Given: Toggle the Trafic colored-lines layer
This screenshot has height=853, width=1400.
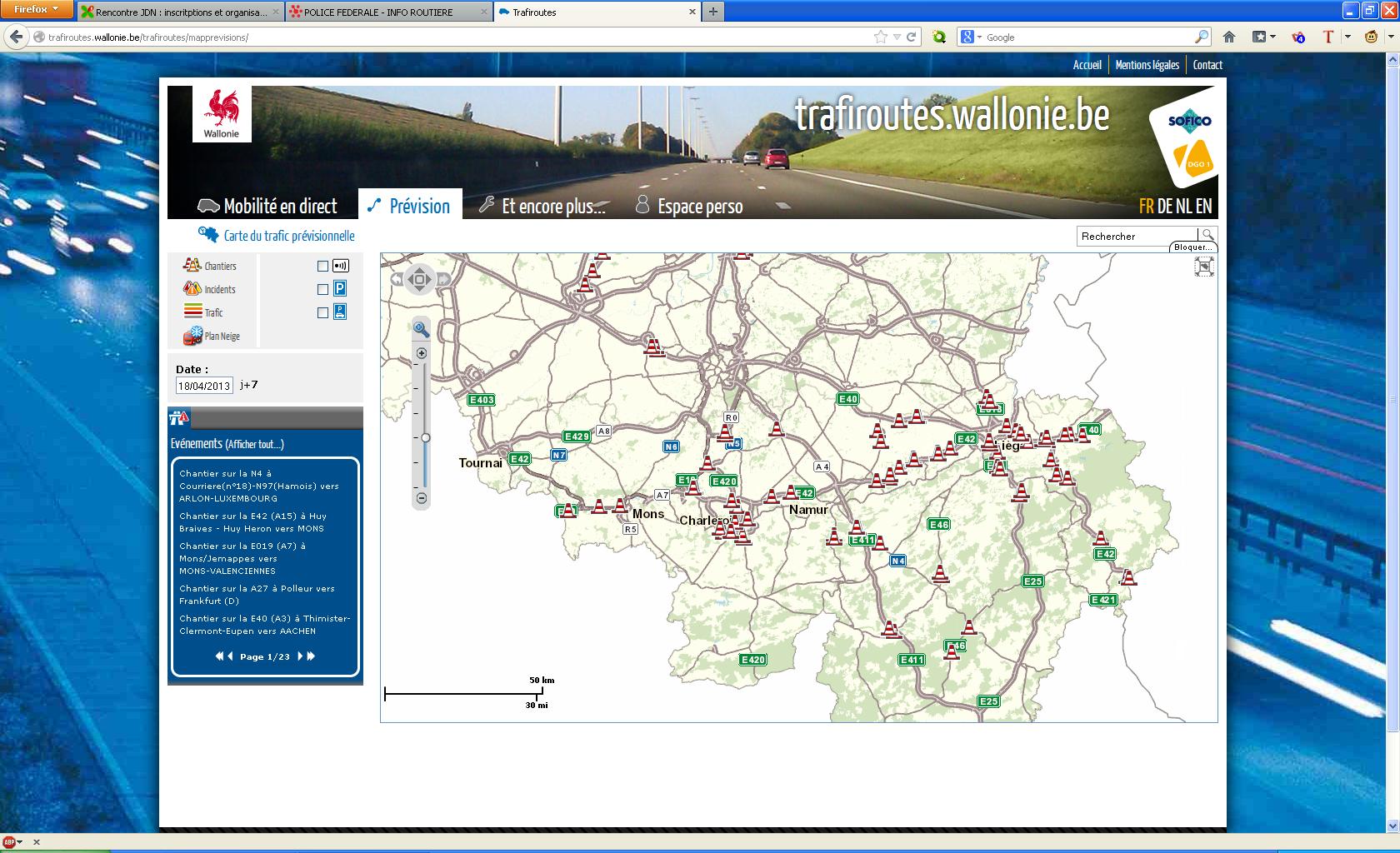Looking at the screenshot, I should pos(203,312).
